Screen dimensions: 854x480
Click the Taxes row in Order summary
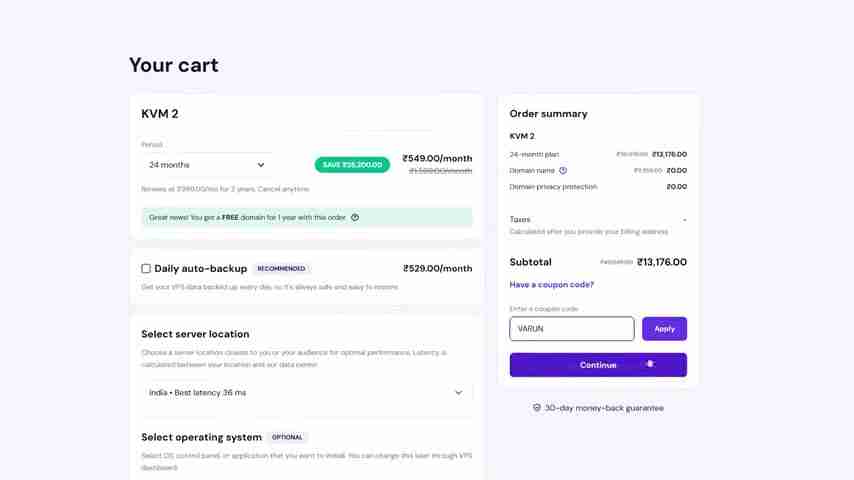[520, 219]
